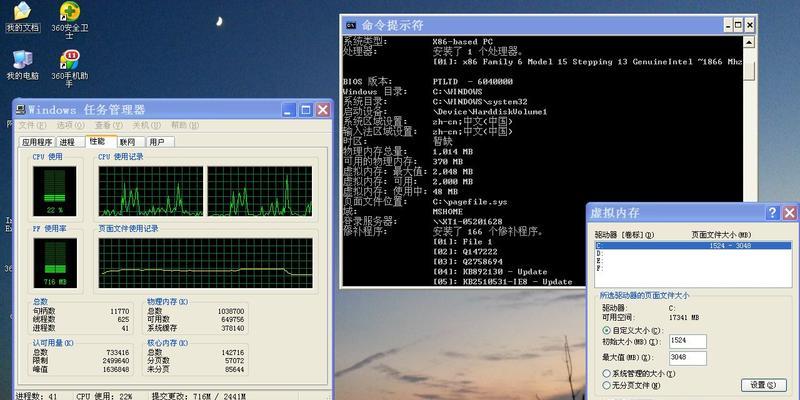Click the 系统缓存 value 378140
Viewport: 800px width, 400px height.
(232, 328)
